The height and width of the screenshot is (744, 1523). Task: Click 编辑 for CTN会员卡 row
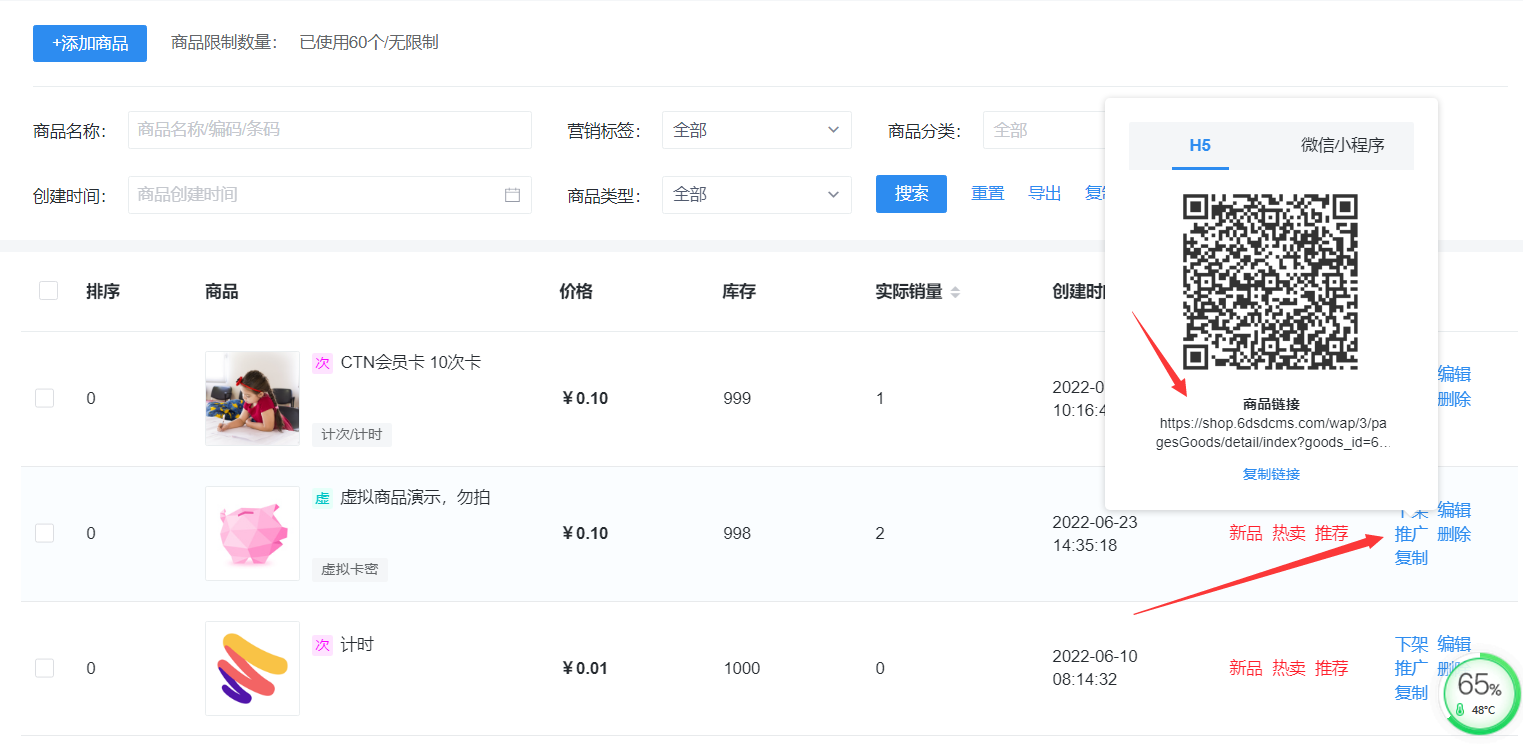tap(1454, 374)
